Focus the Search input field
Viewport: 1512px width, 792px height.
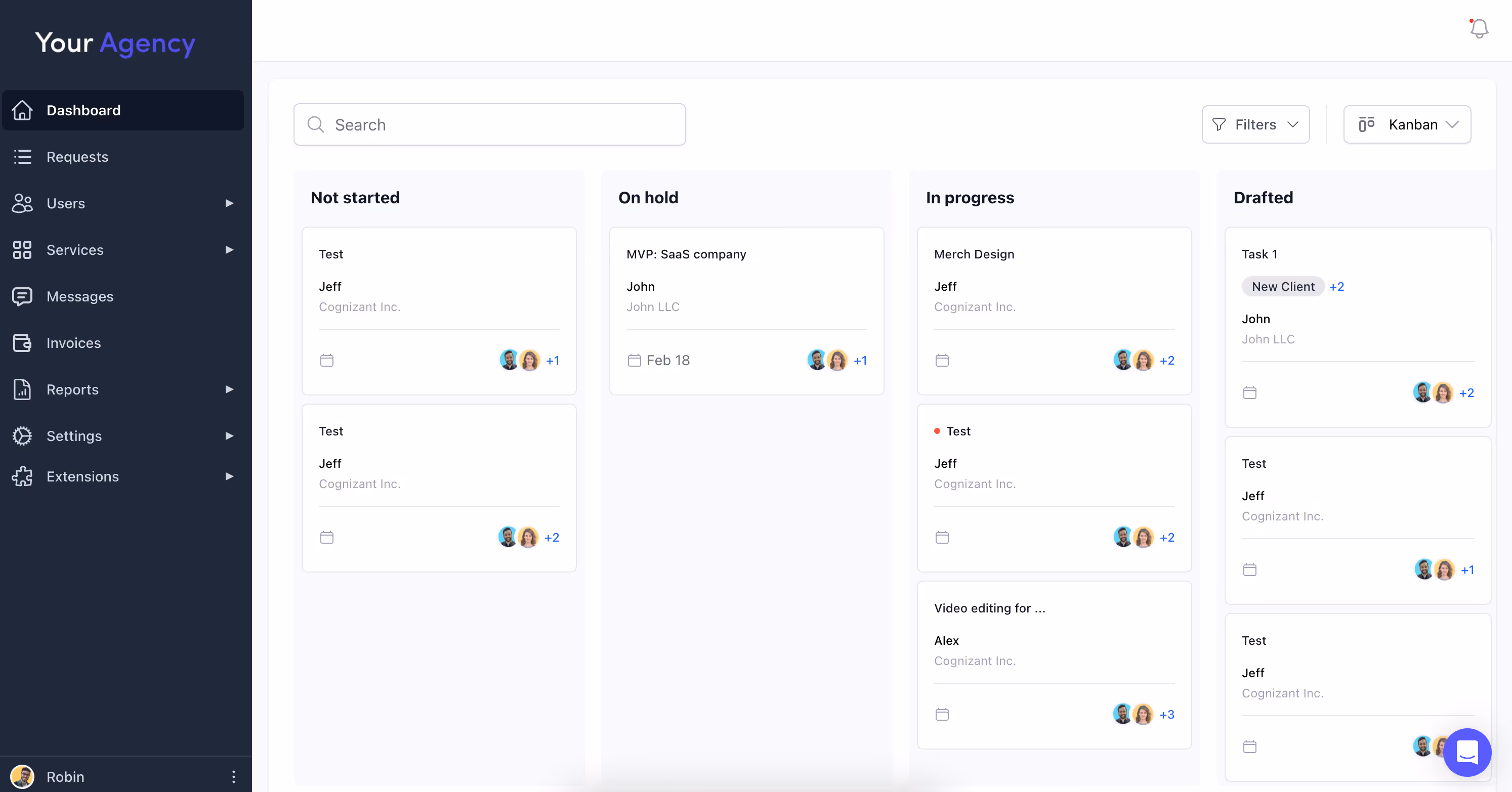pyautogui.click(x=489, y=124)
